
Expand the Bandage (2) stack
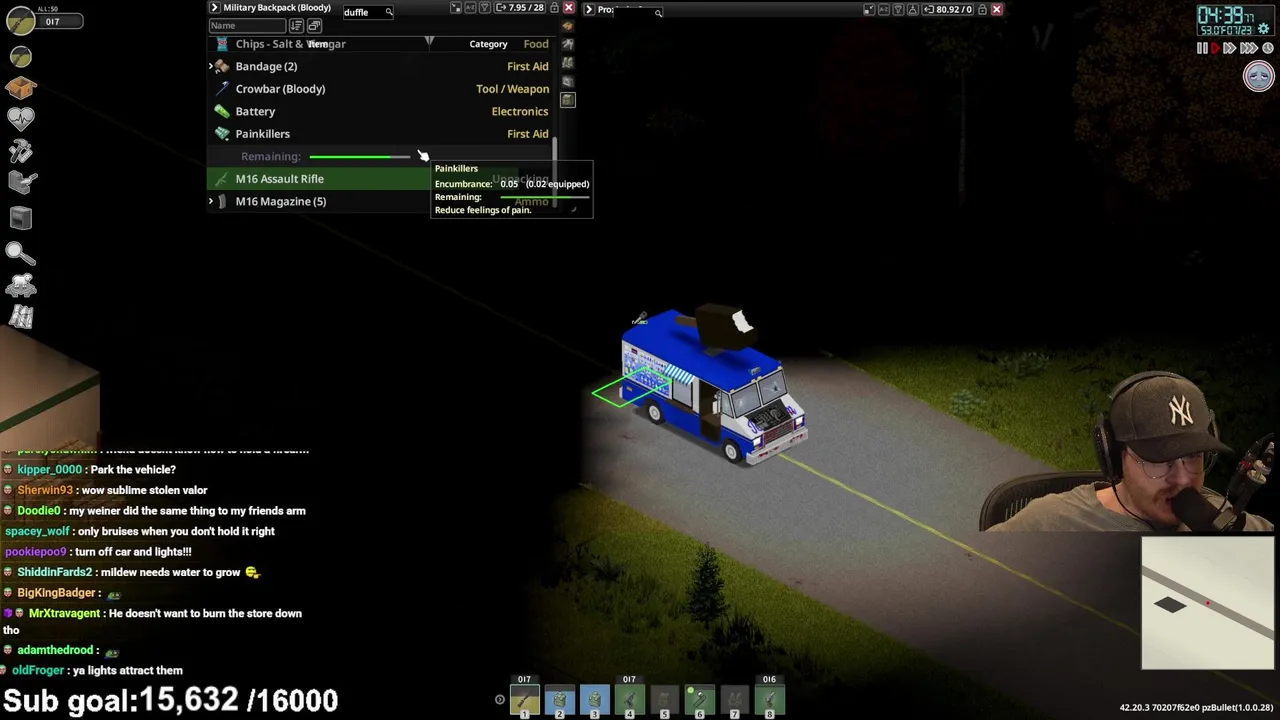(x=211, y=67)
